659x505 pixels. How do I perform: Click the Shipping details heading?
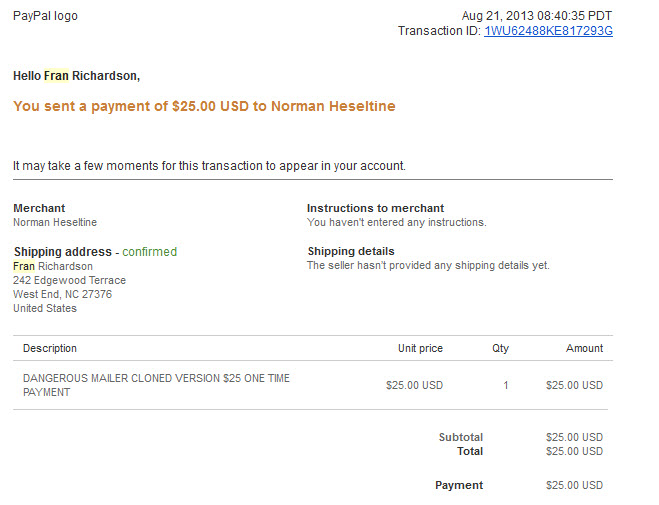click(351, 251)
